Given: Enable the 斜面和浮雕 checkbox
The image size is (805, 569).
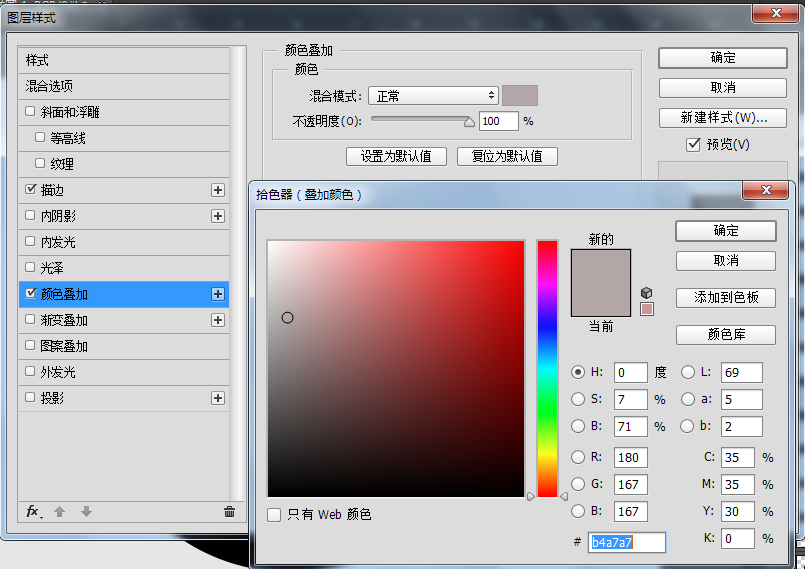Looking at the screenshot, I should pos(30,111).
